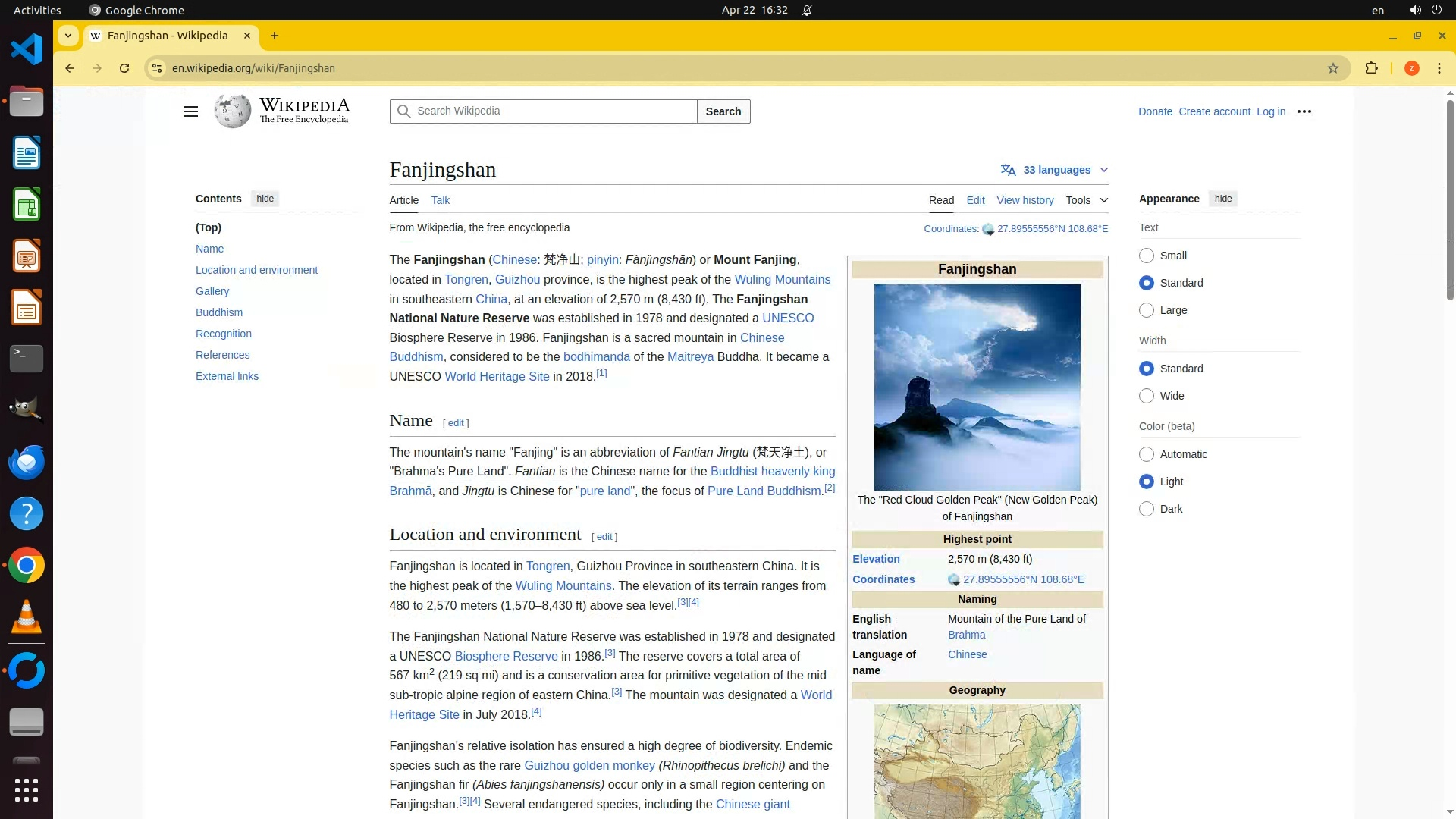The width and height of the screenshot is (1456, 819).
Task: Bookmark this page with the star icon
Action: tap(1332, 68)
